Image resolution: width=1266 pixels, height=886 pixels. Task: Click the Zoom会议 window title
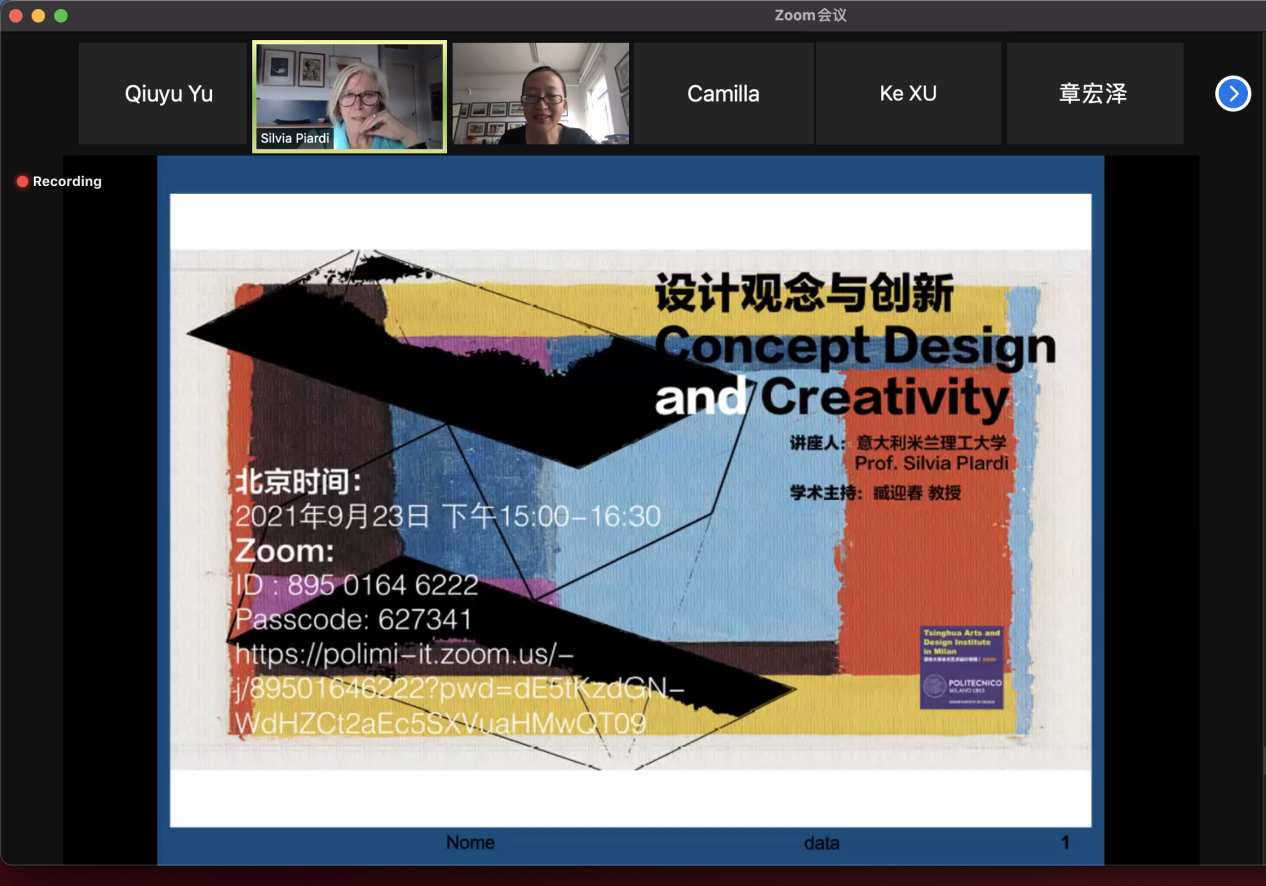click(x=810, y=15)
